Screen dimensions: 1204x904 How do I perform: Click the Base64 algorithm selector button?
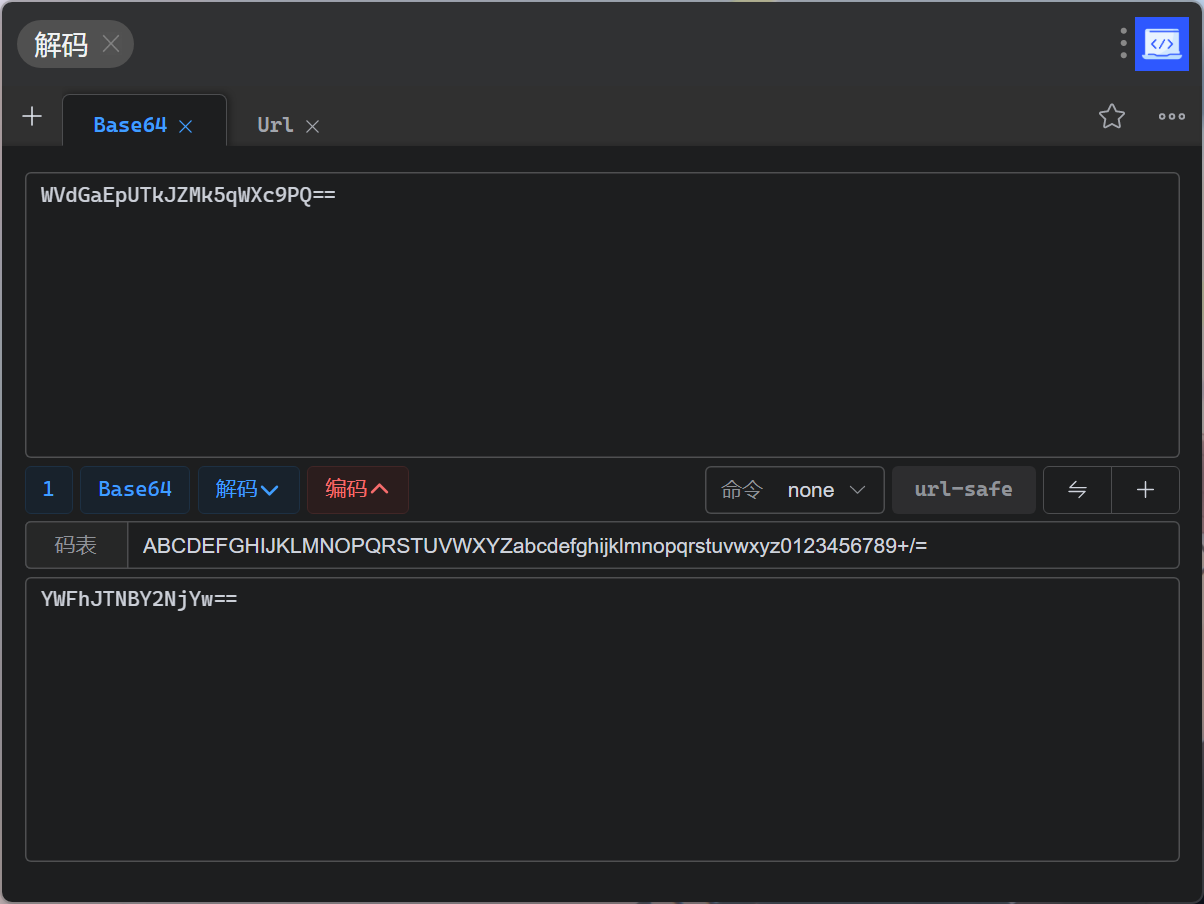click(135, 489)
